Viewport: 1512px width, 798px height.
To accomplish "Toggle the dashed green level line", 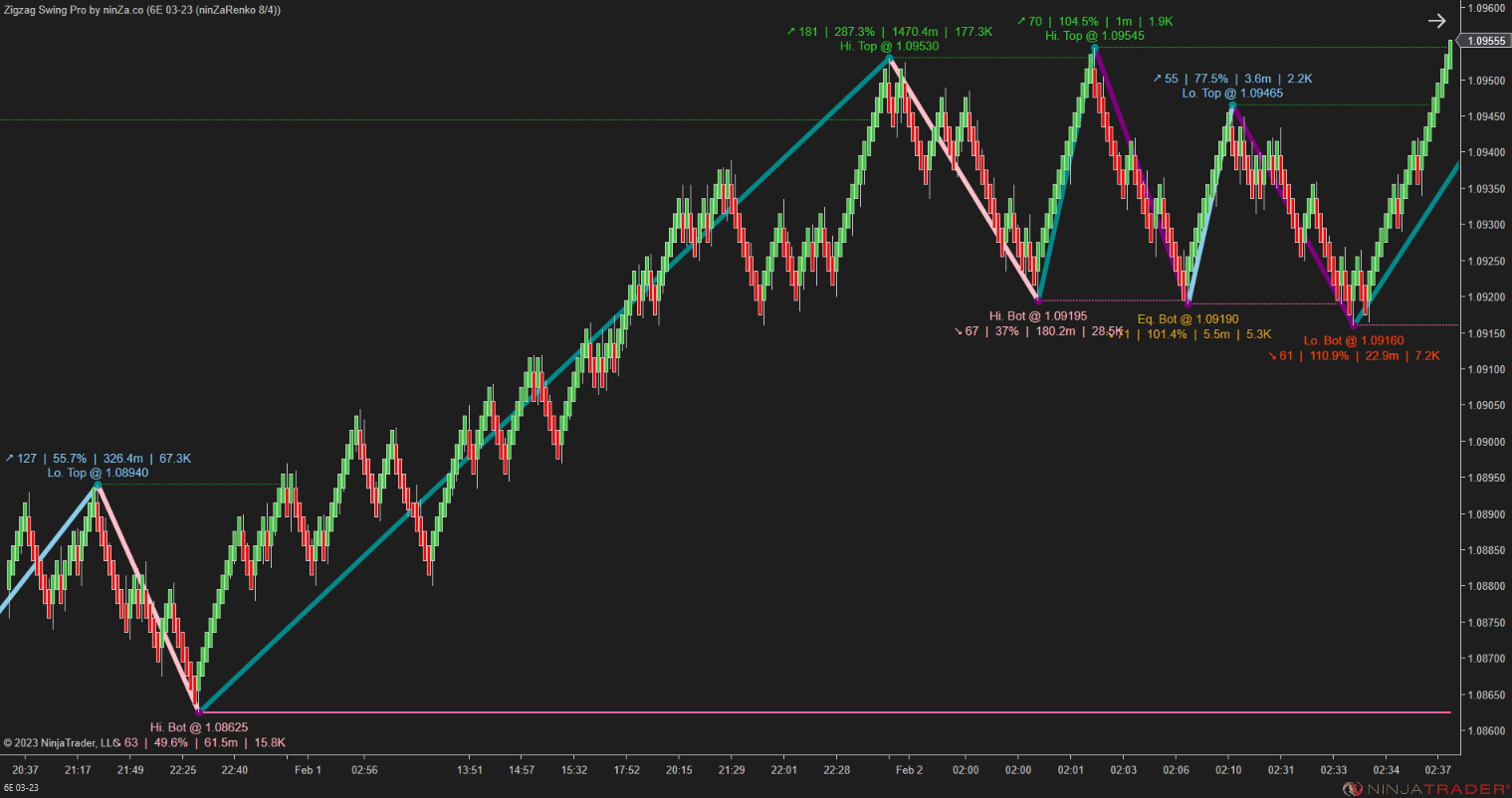I will coord(398,119).
